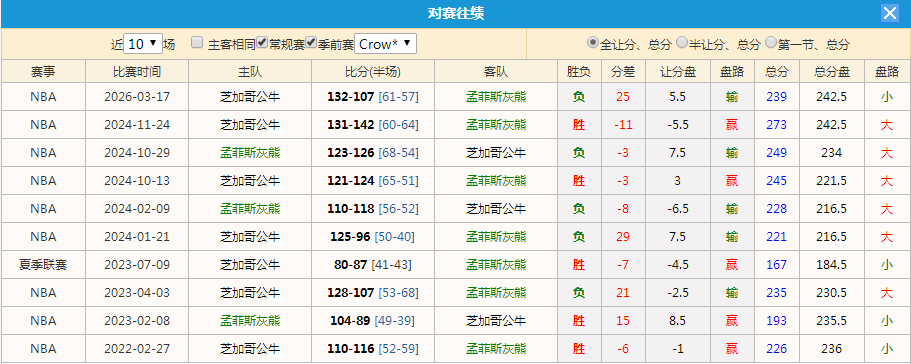Click date 2023-07-09 cell
The width and height of the screenshot is (911, 364).
point(137,265)
